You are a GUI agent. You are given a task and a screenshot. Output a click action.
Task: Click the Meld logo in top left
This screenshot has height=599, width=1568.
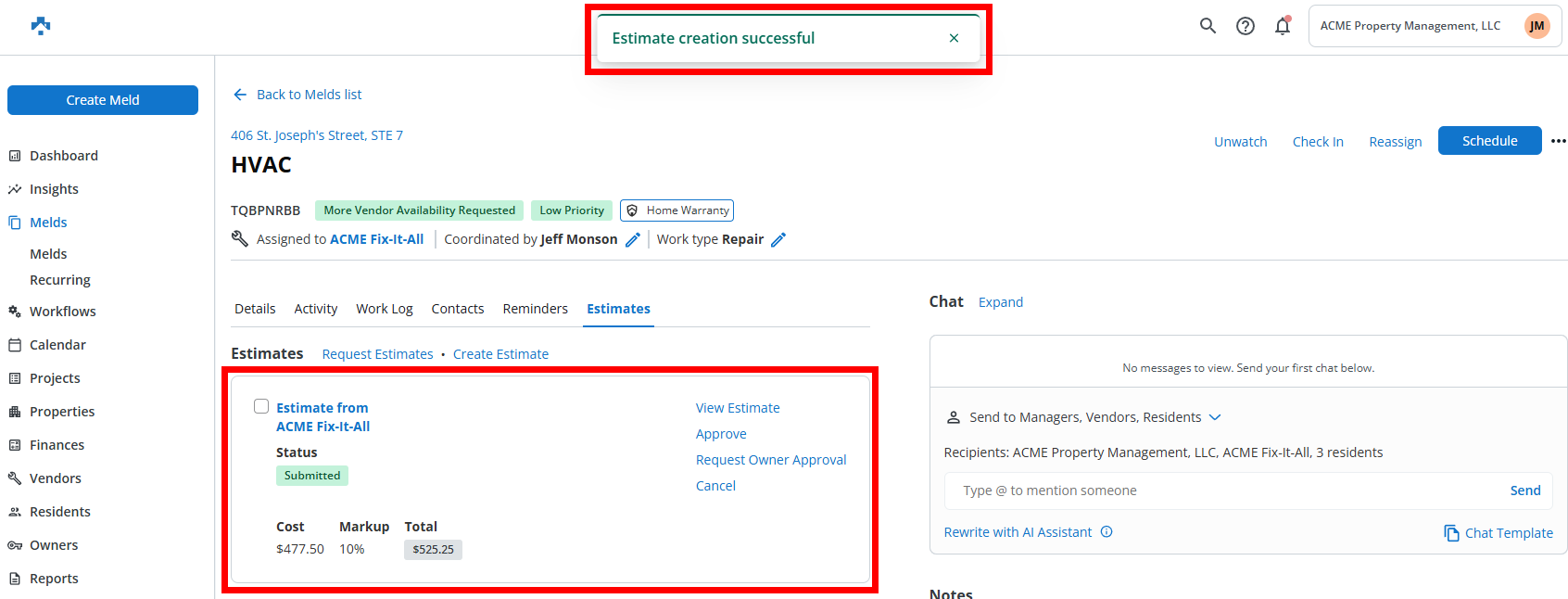point(41,26)
